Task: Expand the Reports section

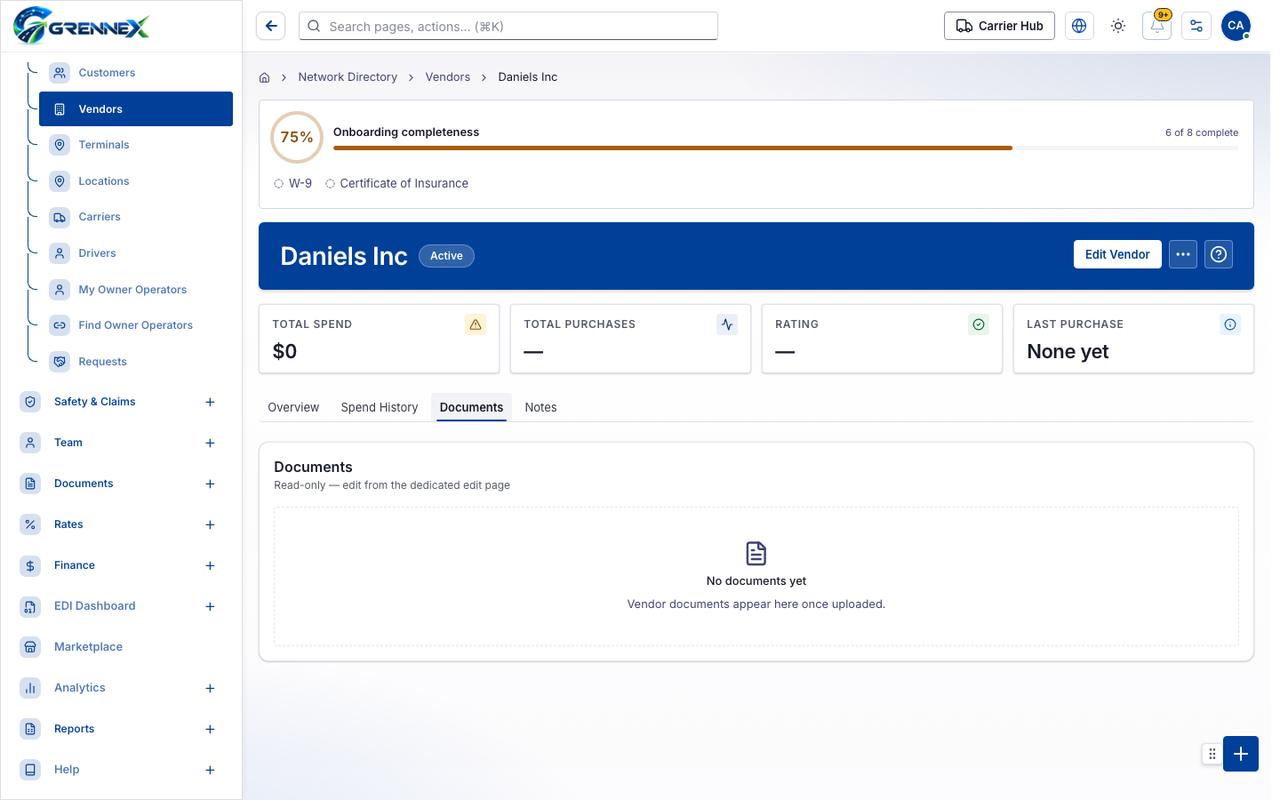Action: tap(210, 729)
